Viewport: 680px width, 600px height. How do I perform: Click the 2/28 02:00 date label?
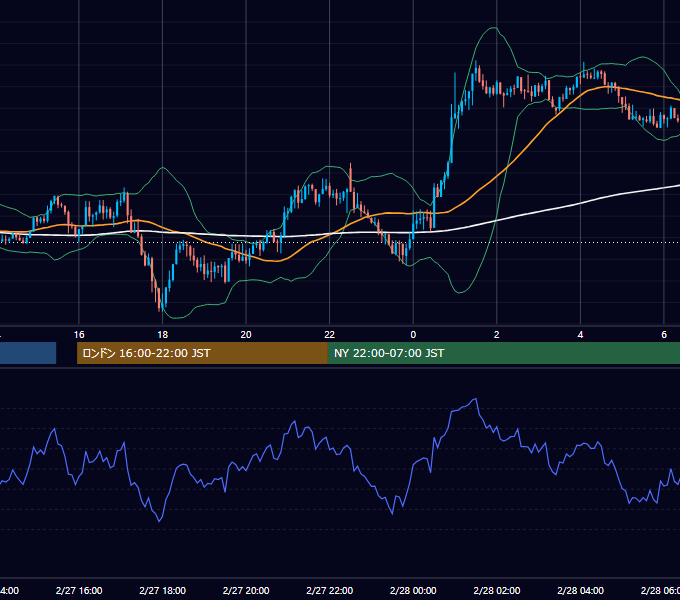click(x=497, y=590)
